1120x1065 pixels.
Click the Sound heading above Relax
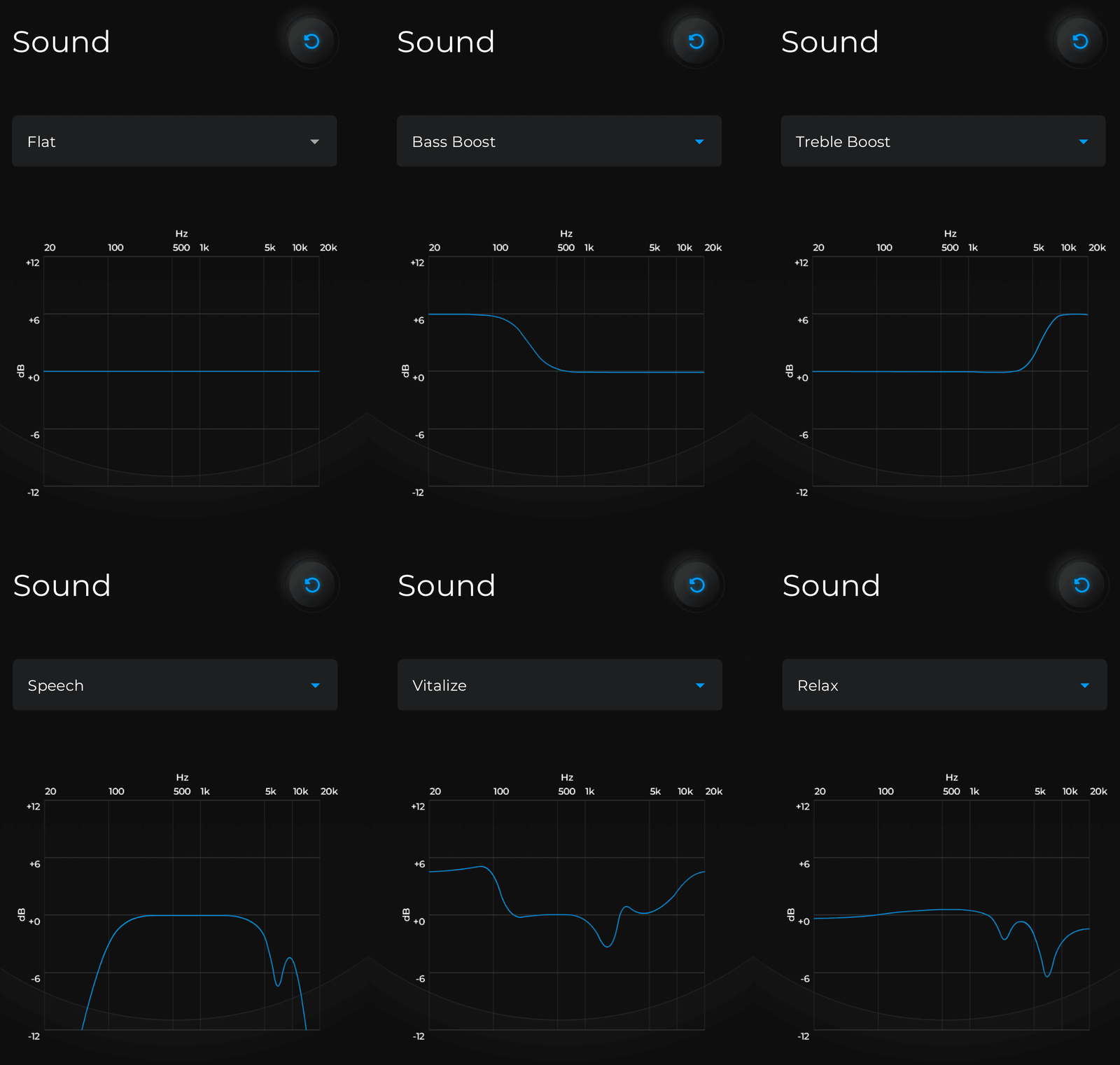point(831,586)
